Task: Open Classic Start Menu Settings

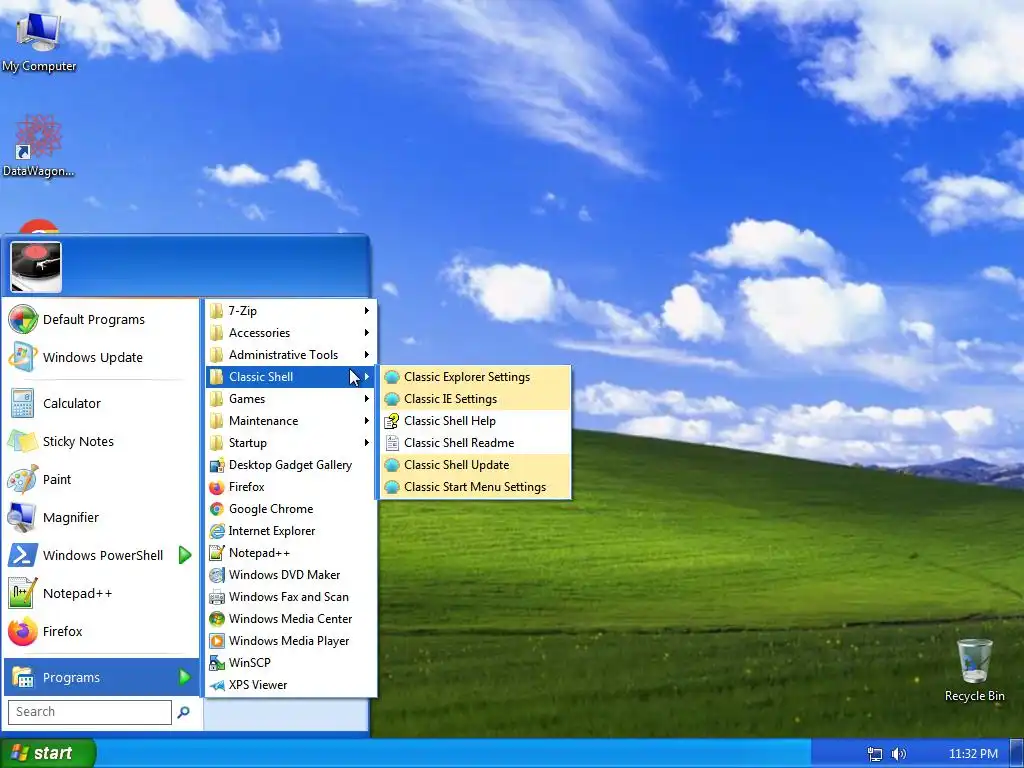Action: [x=475, y=487]
